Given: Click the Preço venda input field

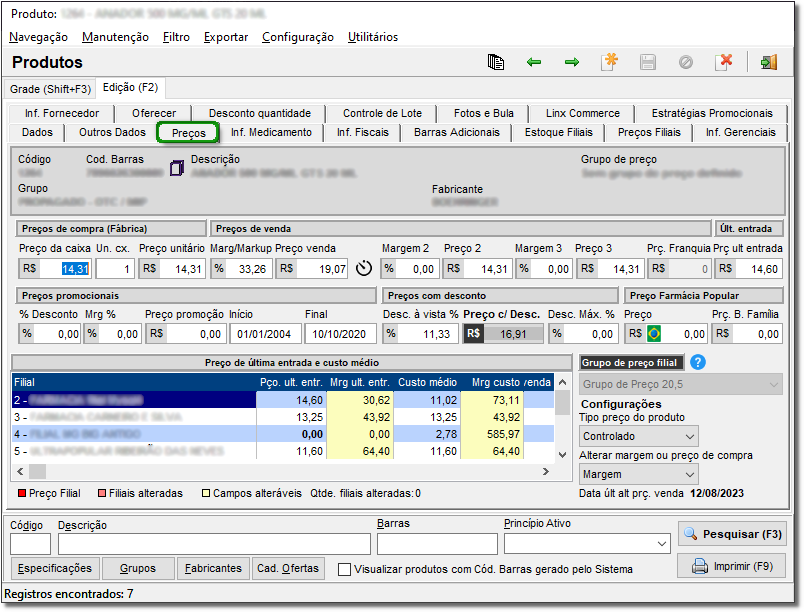Looking at the screenshot, I should (x=323, y=269).
